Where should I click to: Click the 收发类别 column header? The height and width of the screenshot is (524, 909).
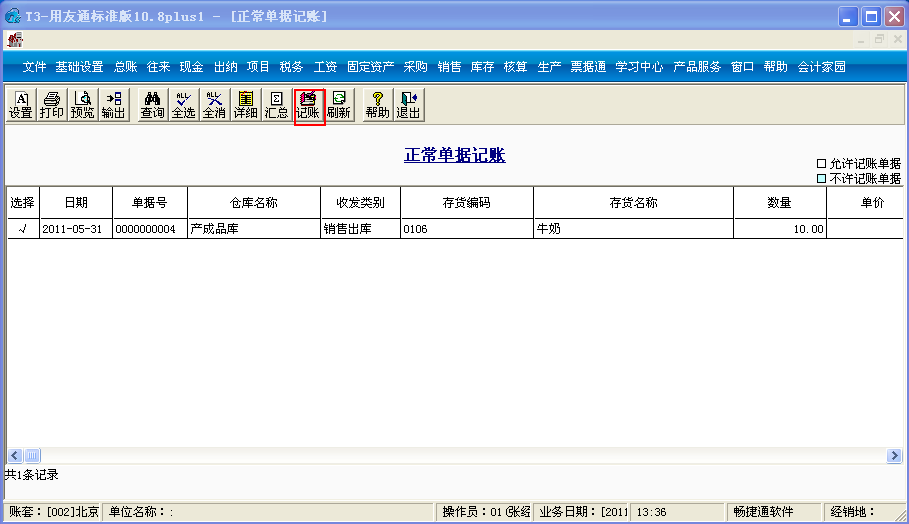pyautogui.click(x=361, y=203)
